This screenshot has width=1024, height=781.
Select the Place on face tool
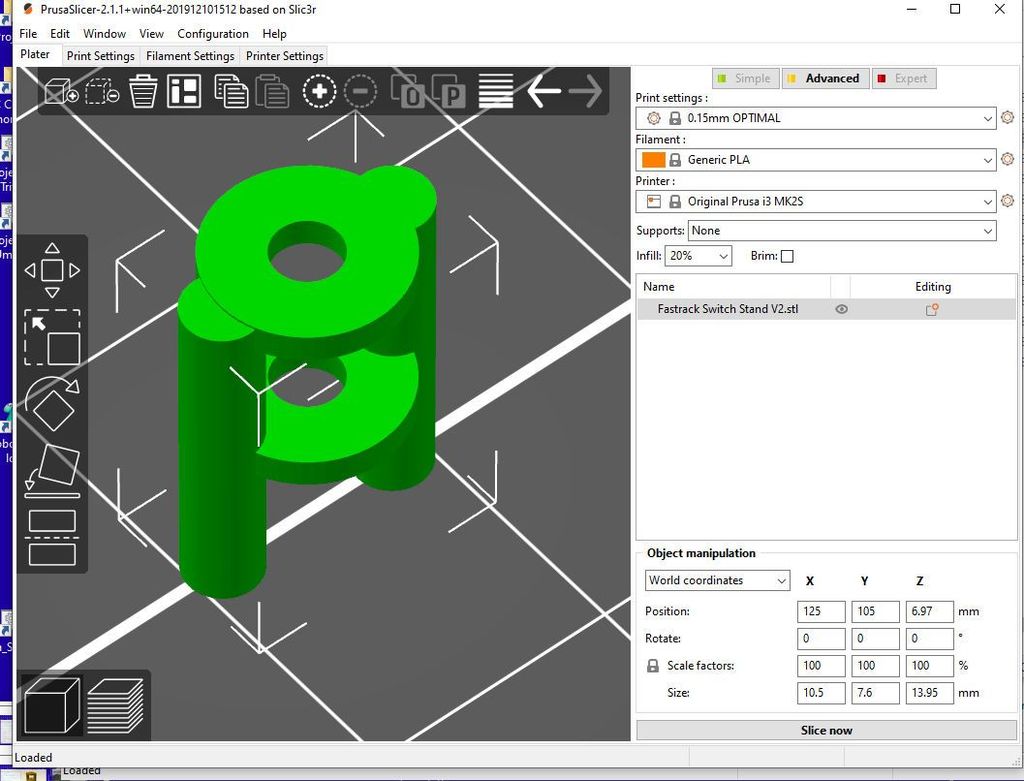pos(52,470)
